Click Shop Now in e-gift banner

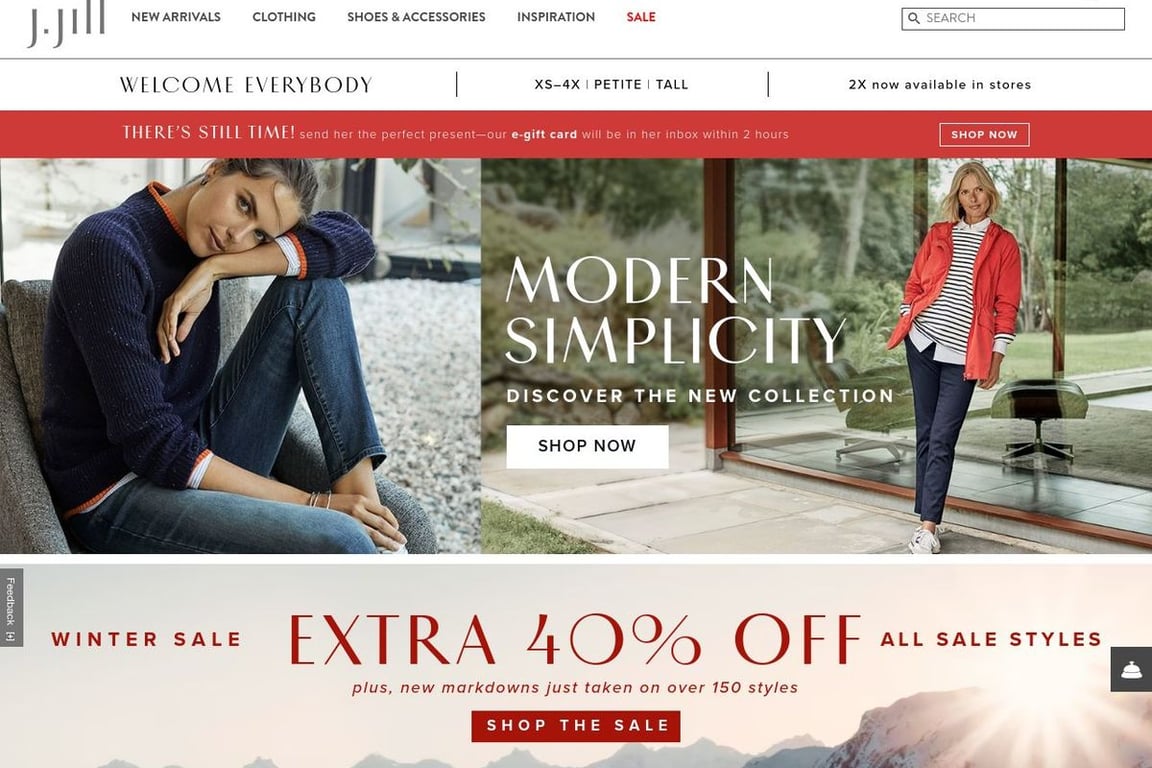984,134
